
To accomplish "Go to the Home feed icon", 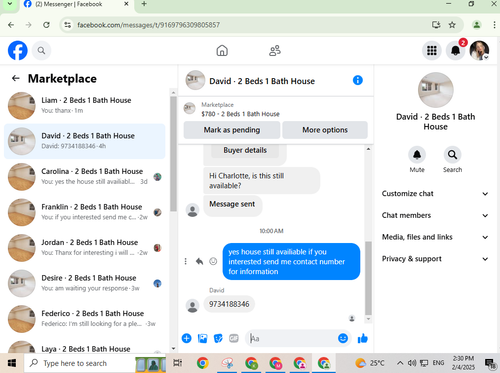I will [222, 51].
